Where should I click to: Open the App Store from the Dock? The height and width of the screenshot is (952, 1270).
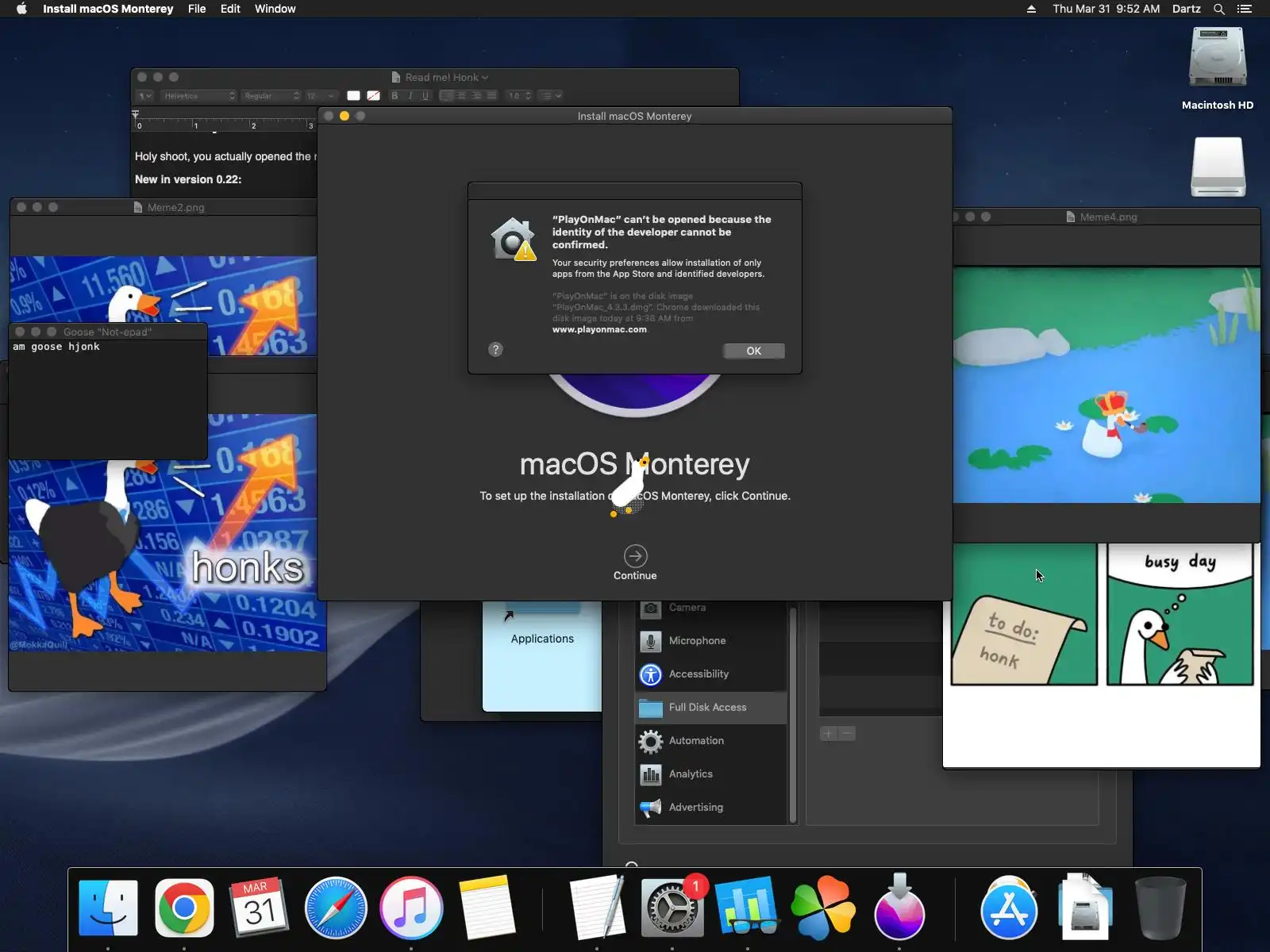coord(1009,908)
